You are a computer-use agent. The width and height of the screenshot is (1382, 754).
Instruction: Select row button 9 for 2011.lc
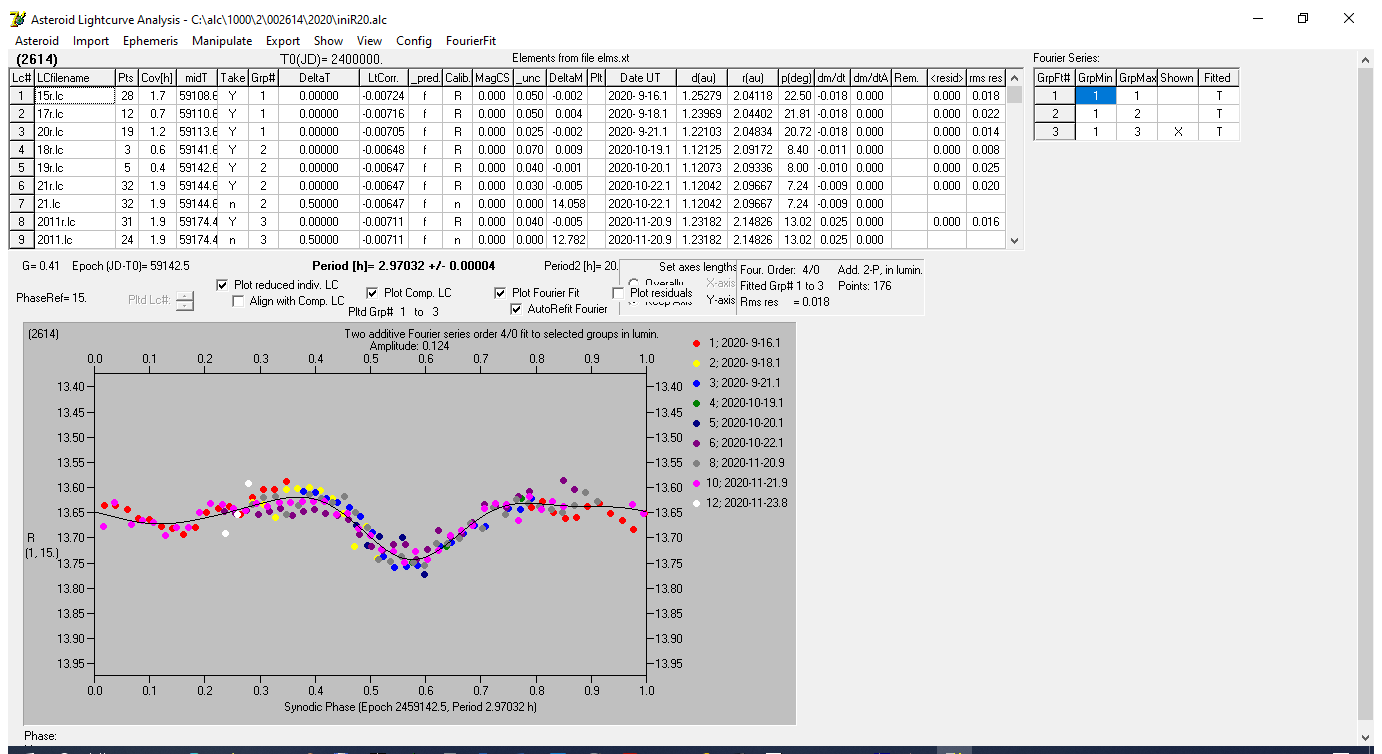pyautogui.click(x=21, y=240)
